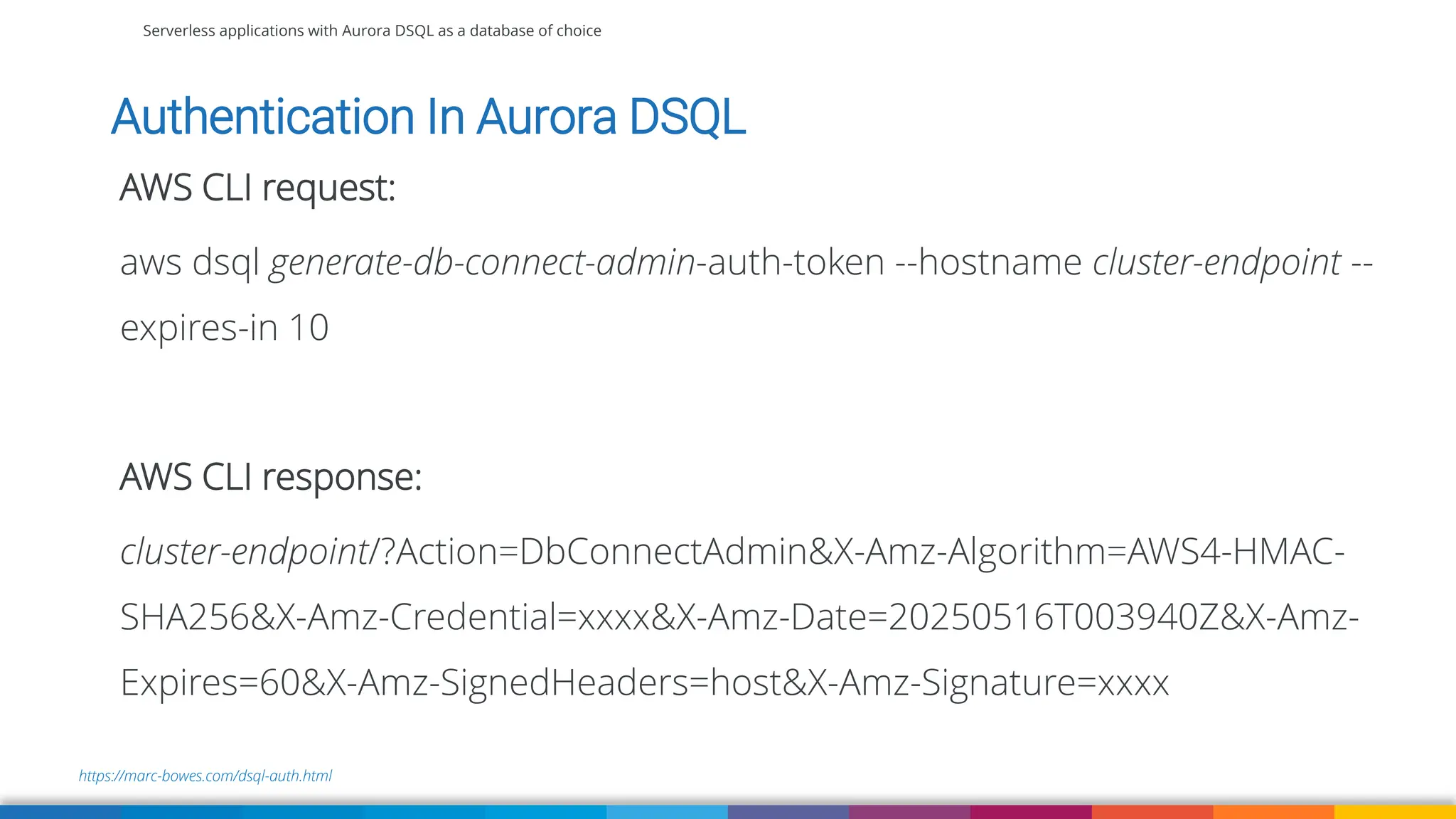Viewport: 1456px width, 819px height.
Task: Click the 'Serverless applications with Aurora DSQL' header text
Action: click(372, 31)
